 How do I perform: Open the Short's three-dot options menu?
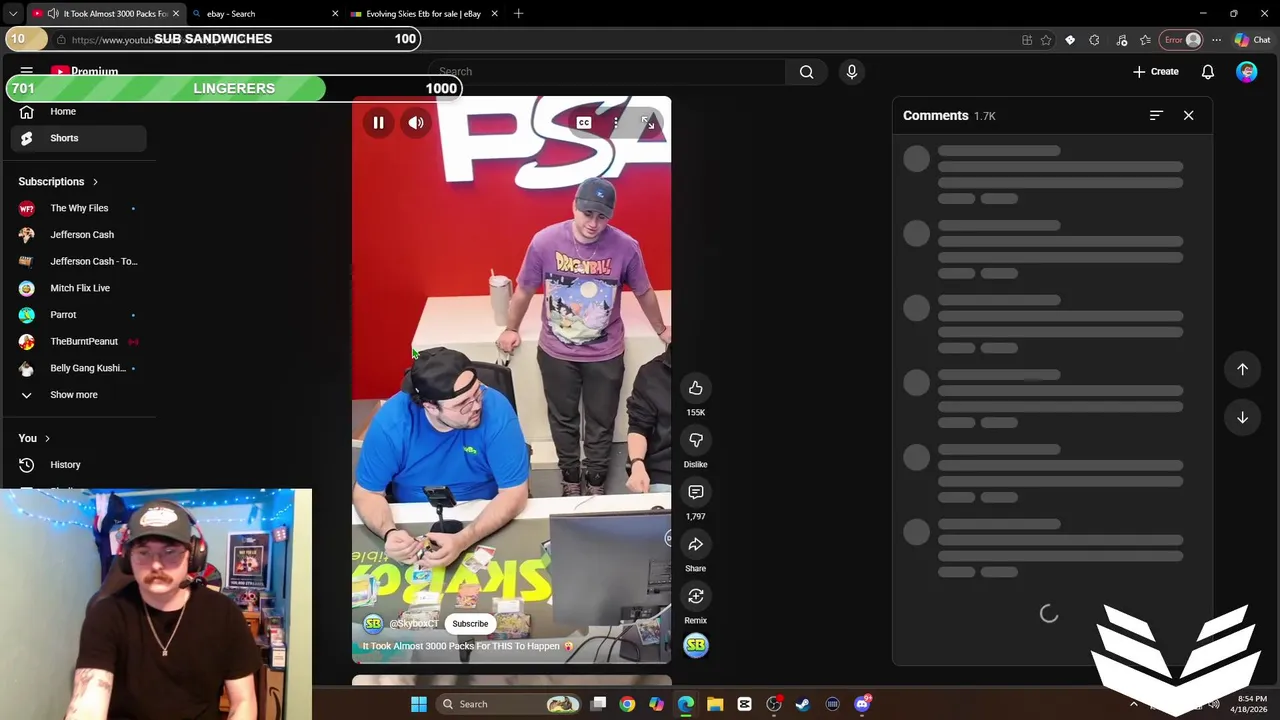pyautogui.click(x=616, y=123)
